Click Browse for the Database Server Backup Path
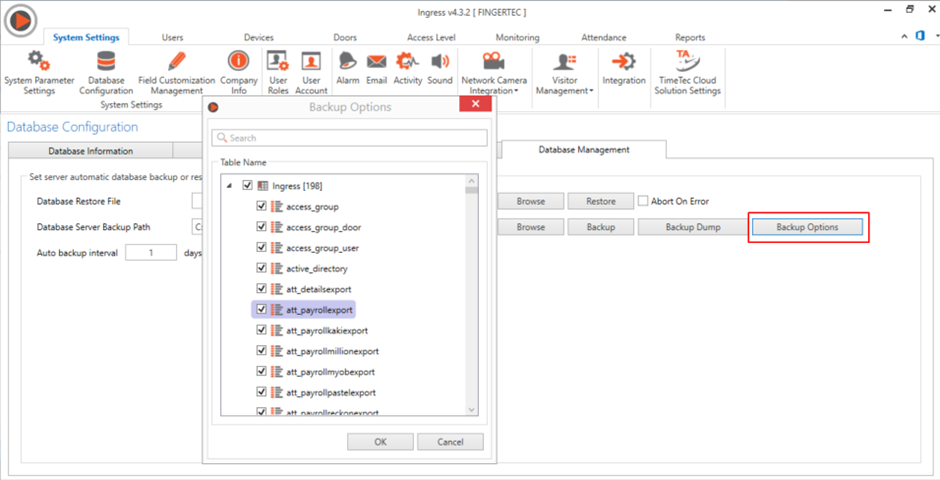This screenshot has width=940, height=480. pyautogui.click(x=531, y=227)
